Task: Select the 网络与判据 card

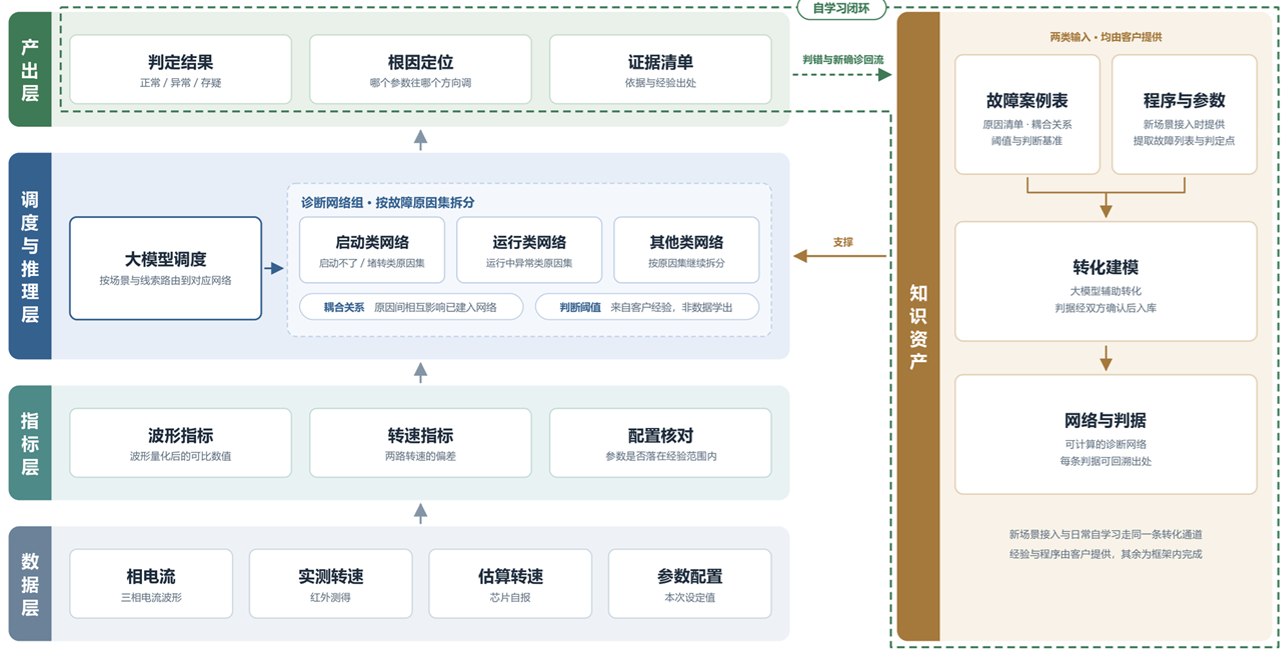Action: coord(1106,434)
